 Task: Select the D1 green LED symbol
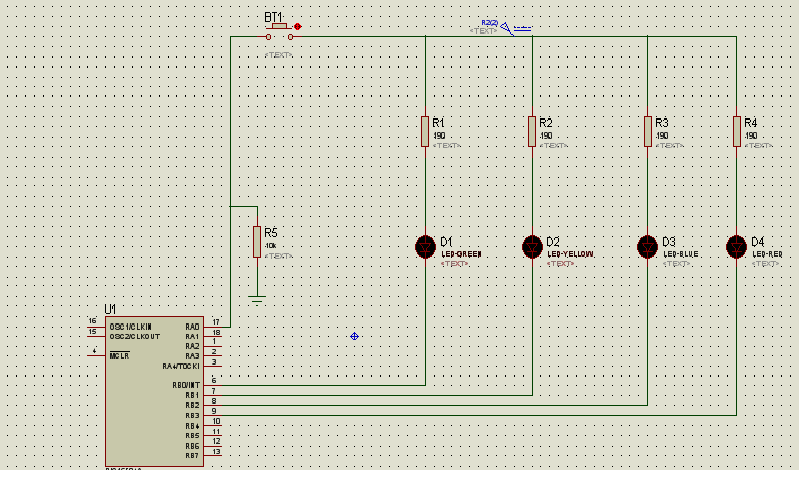point(425,247)
